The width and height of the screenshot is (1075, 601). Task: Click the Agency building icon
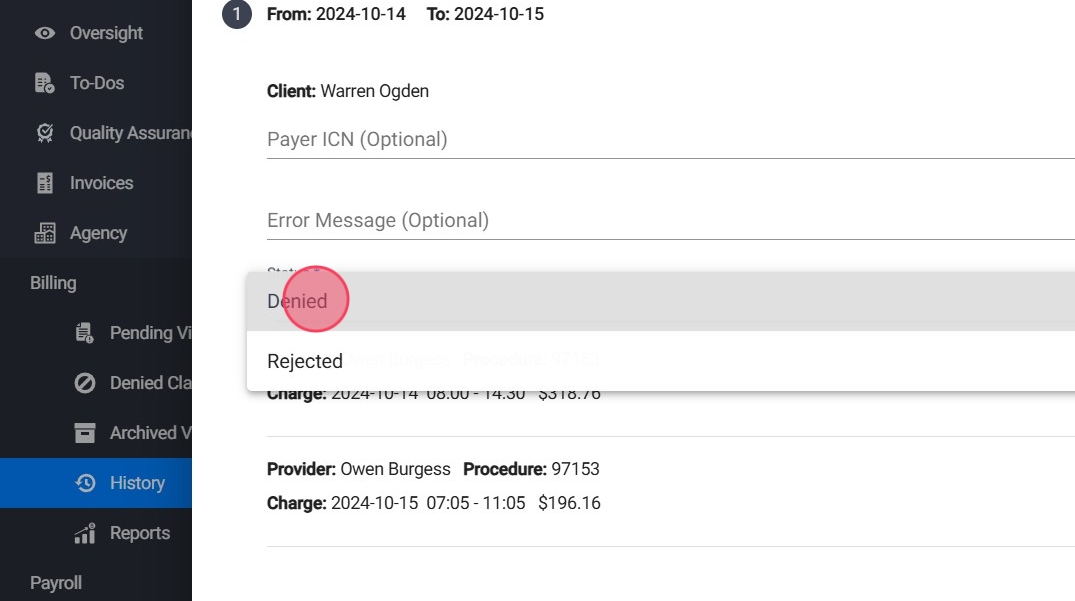click(x=44, y=233)
